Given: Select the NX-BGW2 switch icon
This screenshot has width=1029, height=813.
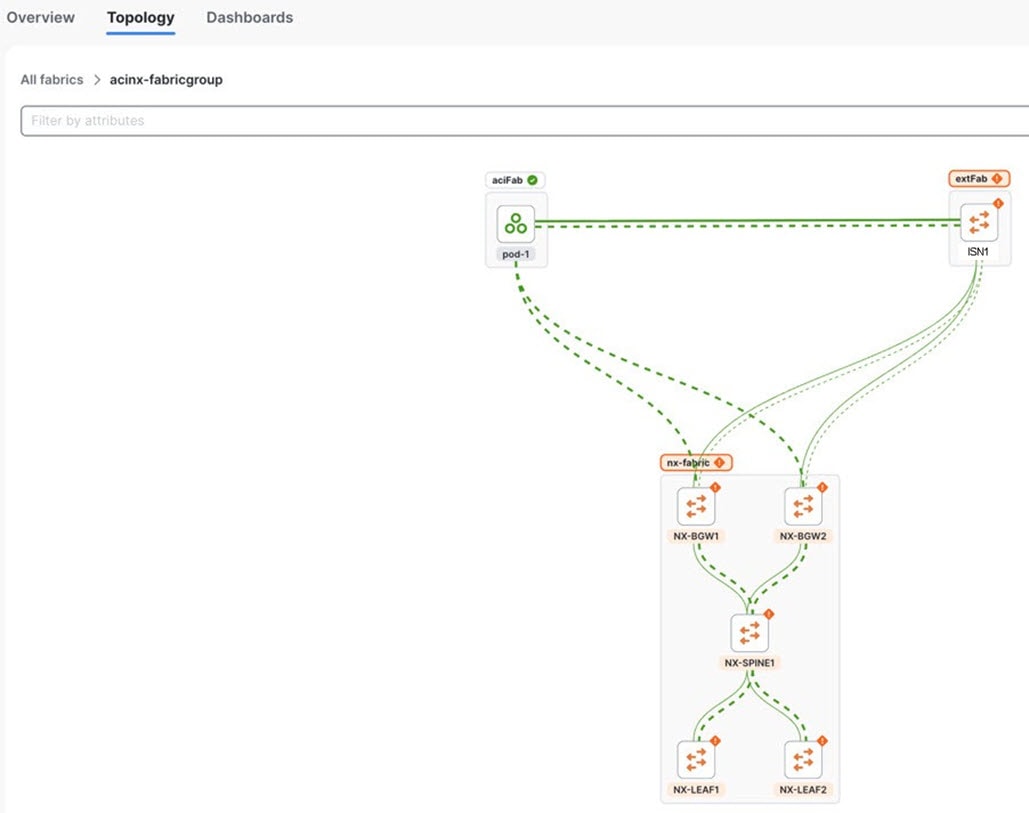Looking at the screenshot, I should tap(804, 505).
